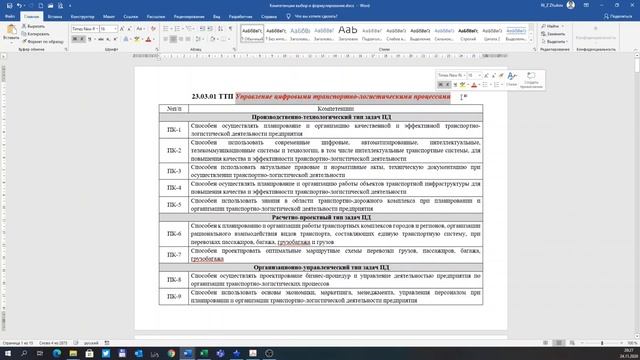
Task: Open the File (Файл) tab
Action: (x=10, y=16)
